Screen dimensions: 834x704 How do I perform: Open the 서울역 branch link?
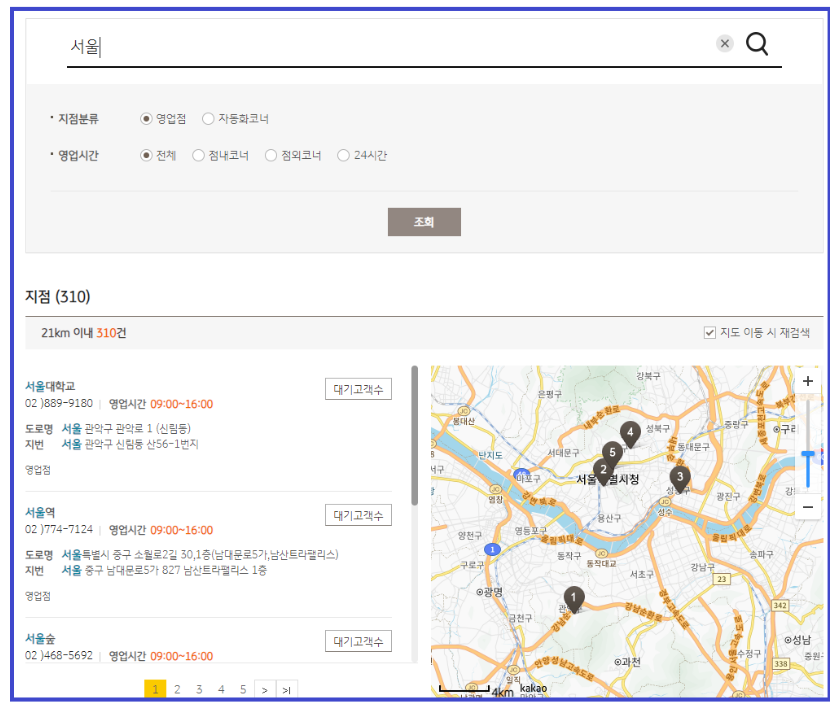coord(40,512)
